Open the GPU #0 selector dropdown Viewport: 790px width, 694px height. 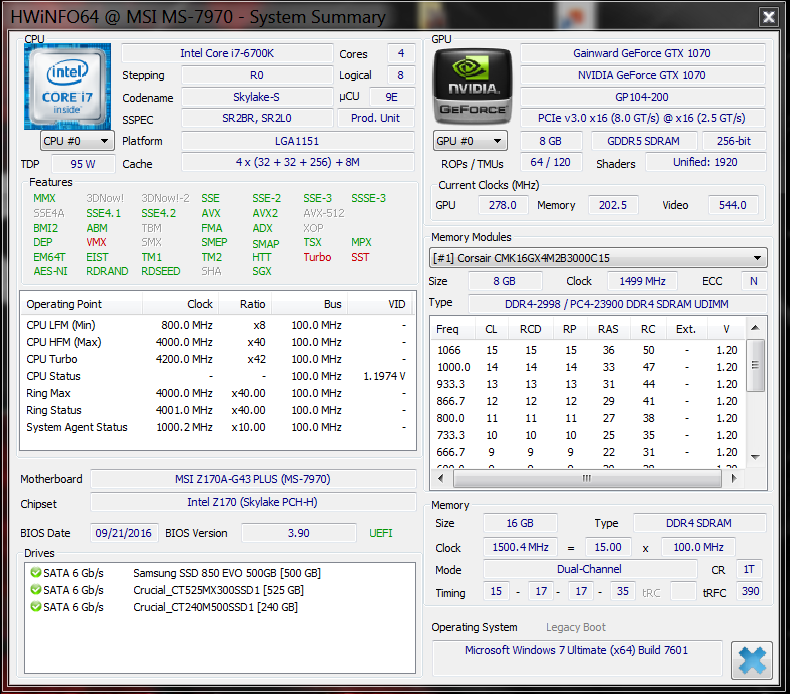click(470, 141)
